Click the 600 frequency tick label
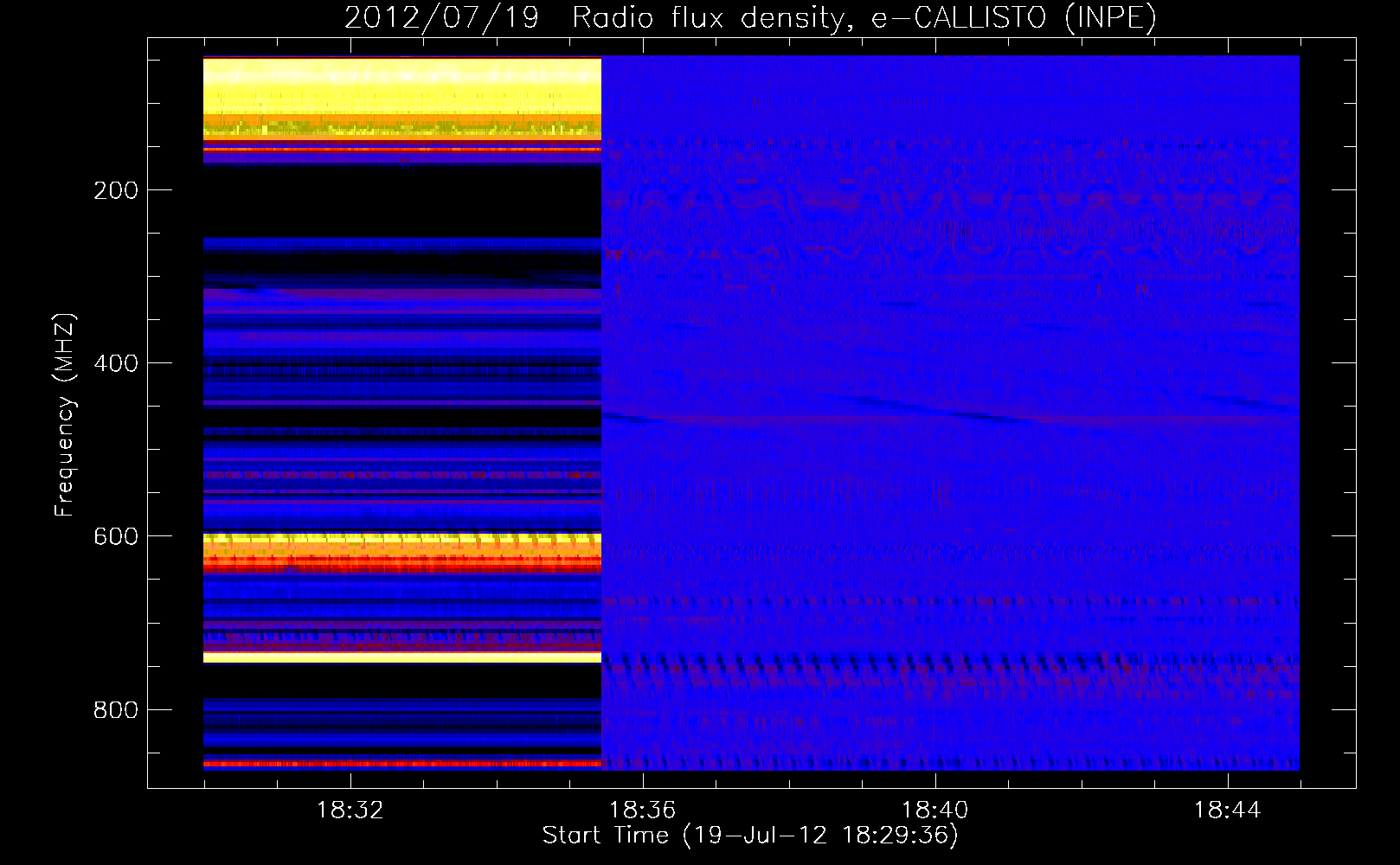Image resolution: width=1400 pixels, height=865 pixels. click(116, 536)
